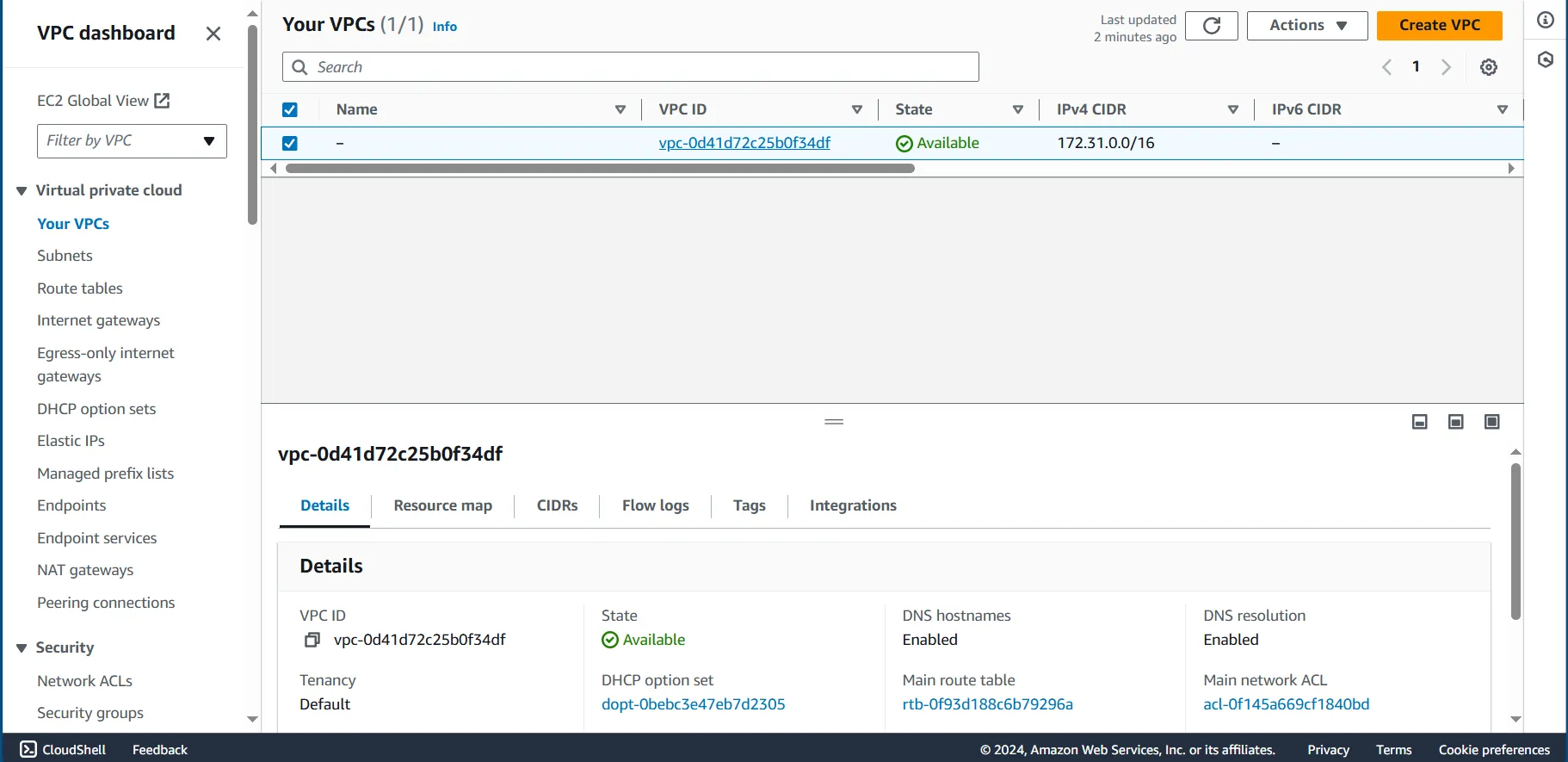Open Egress-only internet gateways

[x=105, y=364]
